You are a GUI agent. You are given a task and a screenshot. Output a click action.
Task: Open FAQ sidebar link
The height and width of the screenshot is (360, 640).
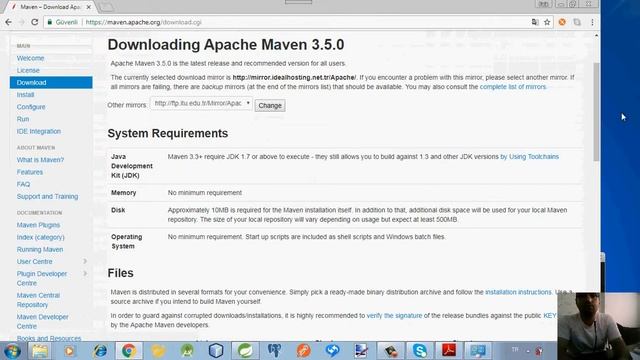[23, 184]
